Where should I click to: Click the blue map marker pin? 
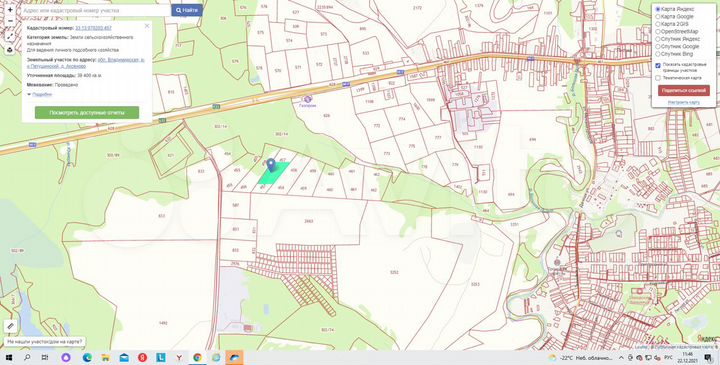point(271,165)
